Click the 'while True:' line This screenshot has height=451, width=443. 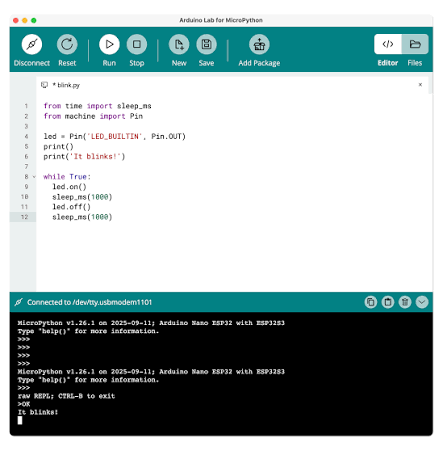click(67, 177)
